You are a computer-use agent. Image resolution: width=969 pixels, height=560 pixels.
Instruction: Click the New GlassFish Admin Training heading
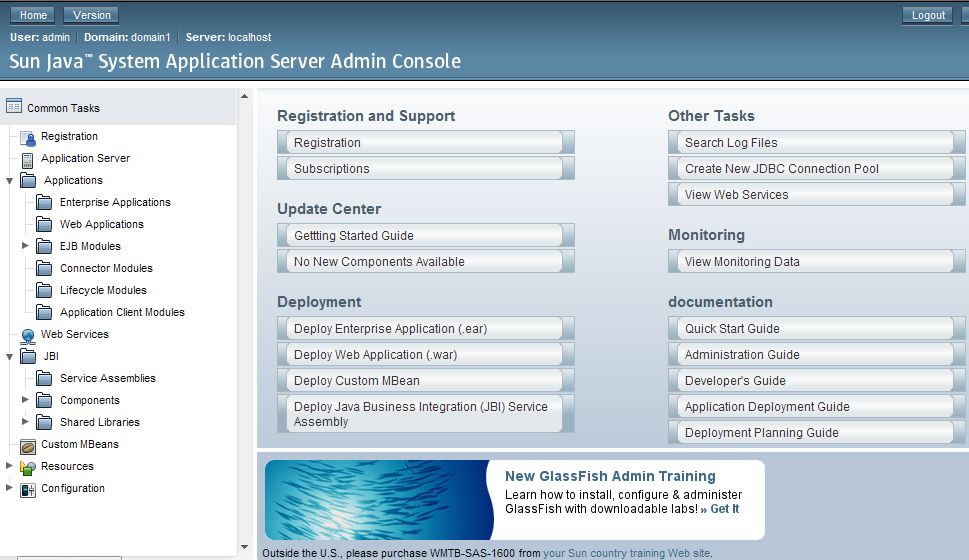tap(610, 476)
